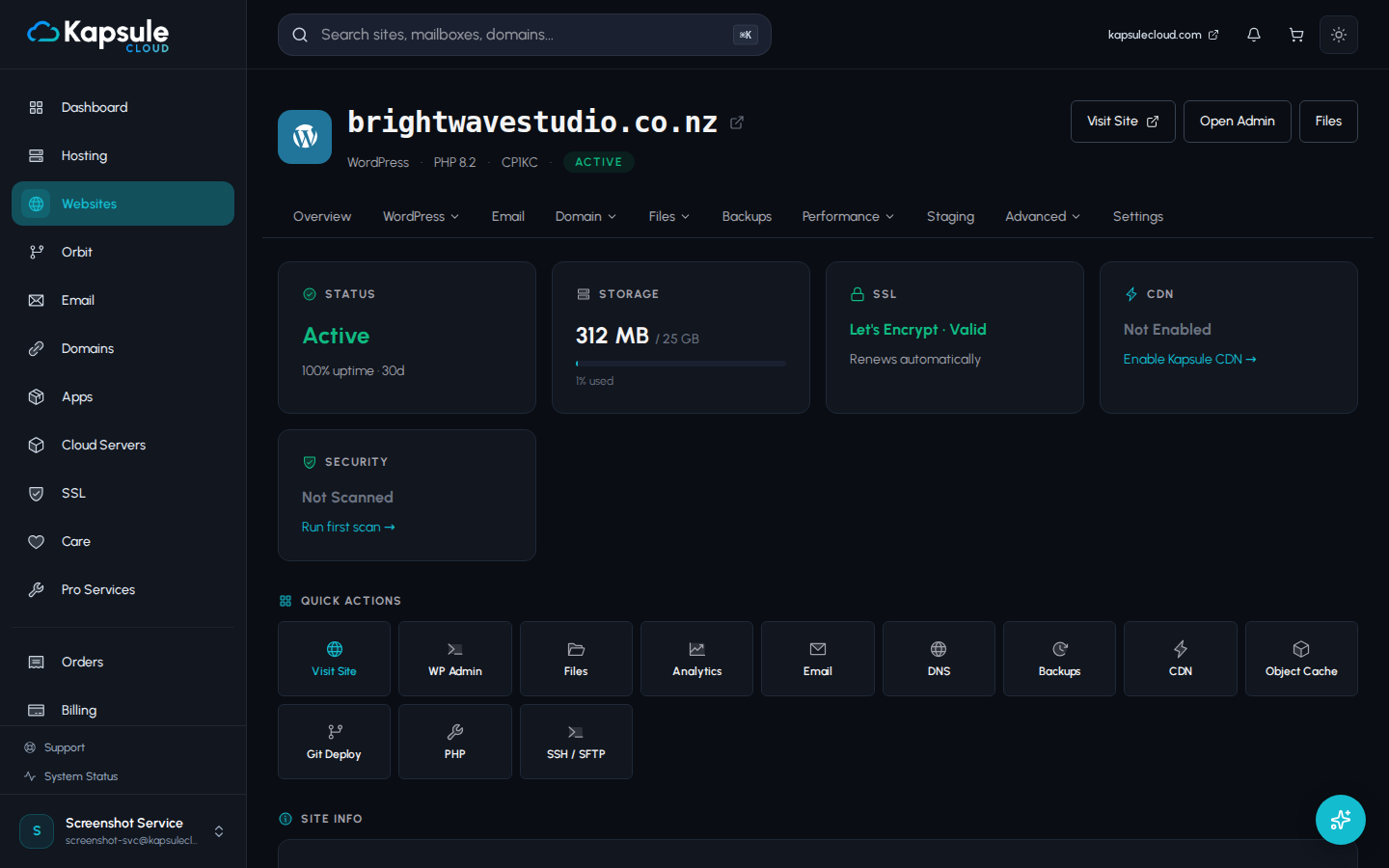Open the Backups quick action tile
1389x868 pixels.
coord(1059,659)
